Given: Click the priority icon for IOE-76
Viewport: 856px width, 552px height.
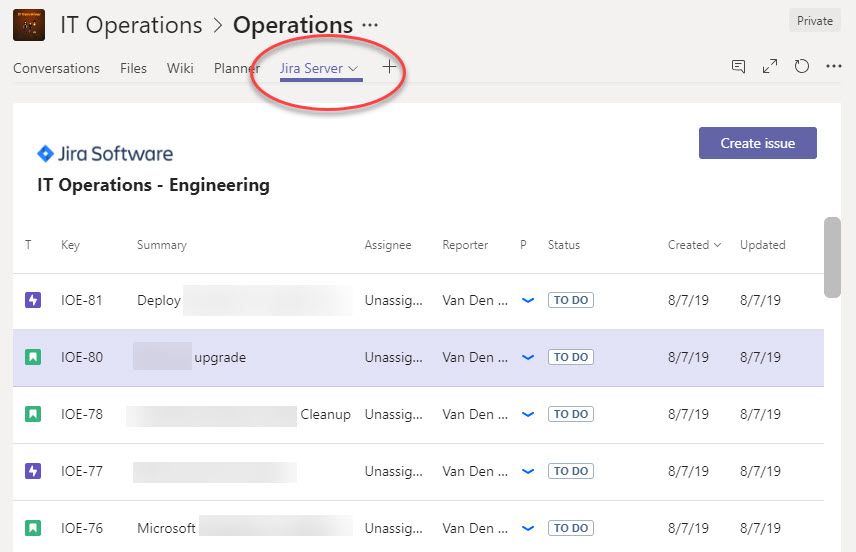Looking at the screenshot, I should [528, 528].
